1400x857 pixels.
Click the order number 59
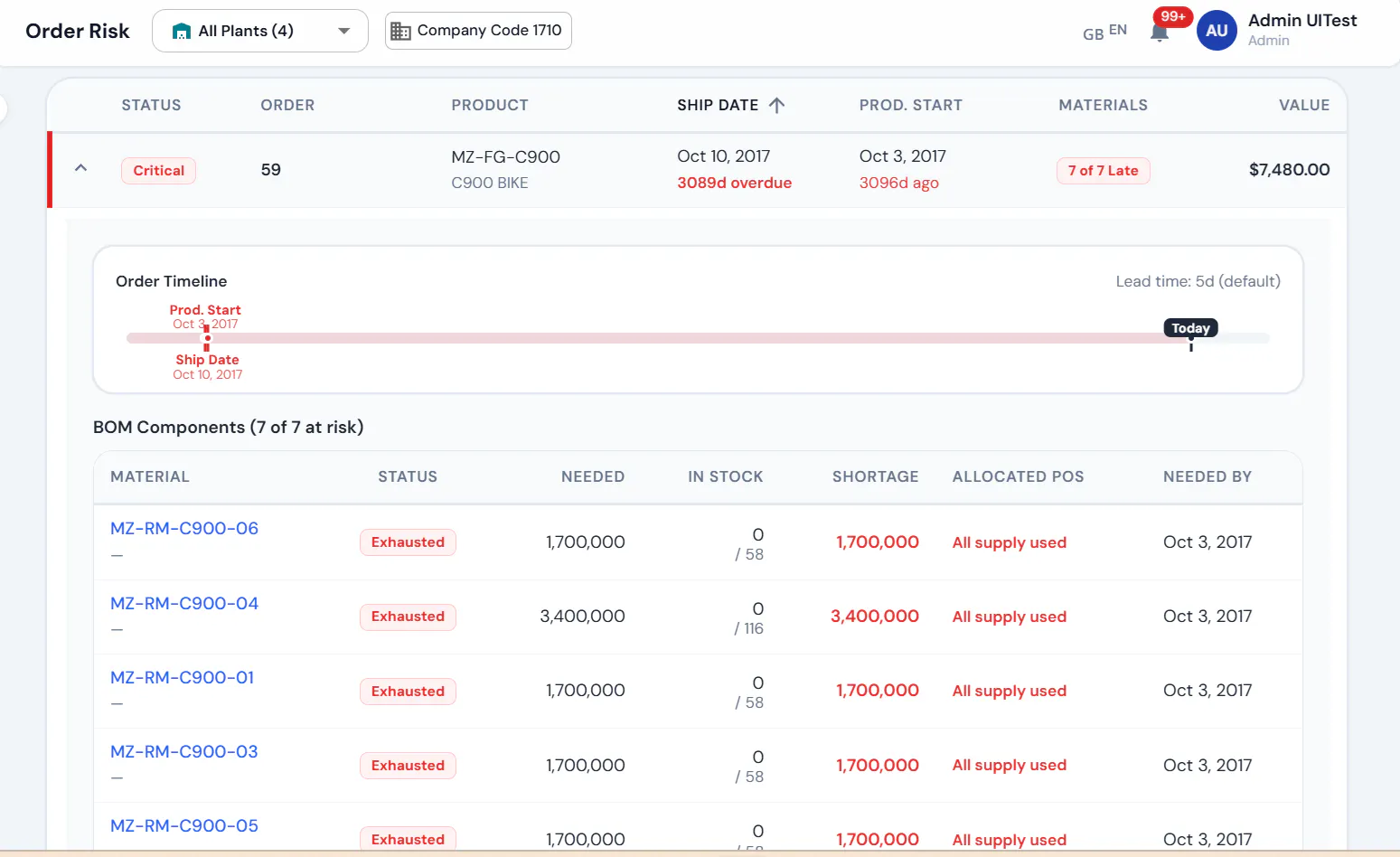click(x=270, y=169)
